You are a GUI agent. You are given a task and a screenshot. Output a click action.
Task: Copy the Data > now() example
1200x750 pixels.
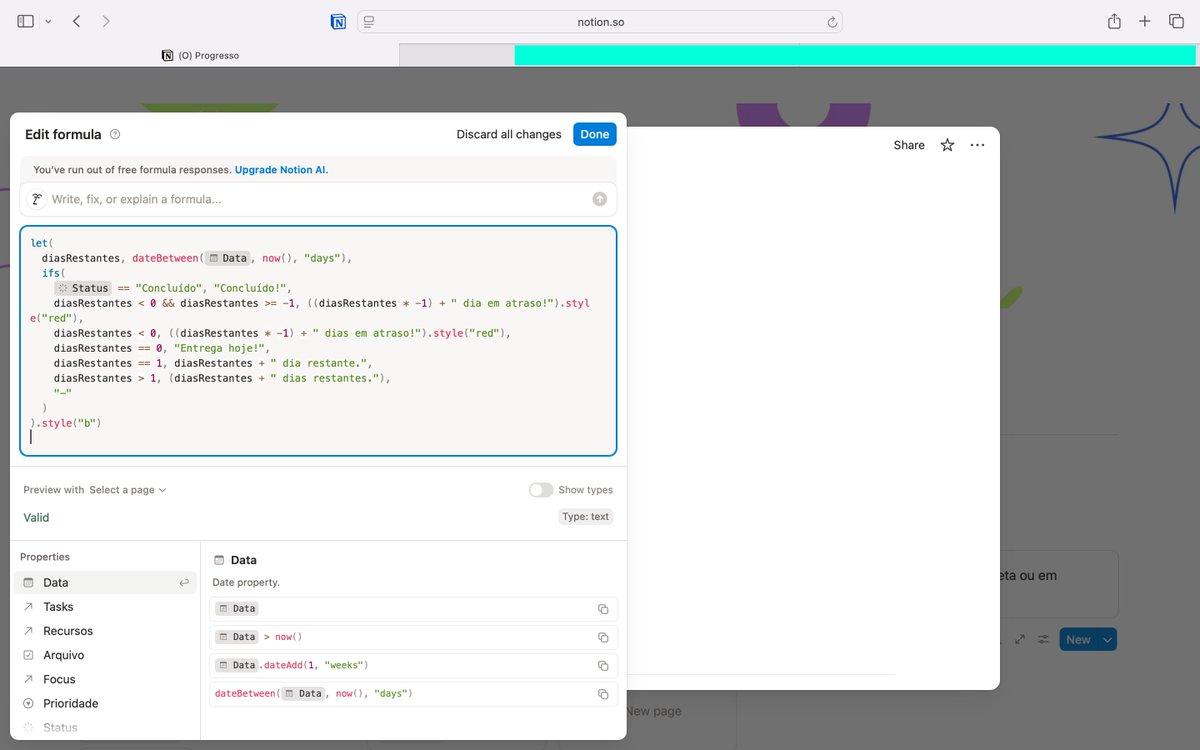[603, 637]
